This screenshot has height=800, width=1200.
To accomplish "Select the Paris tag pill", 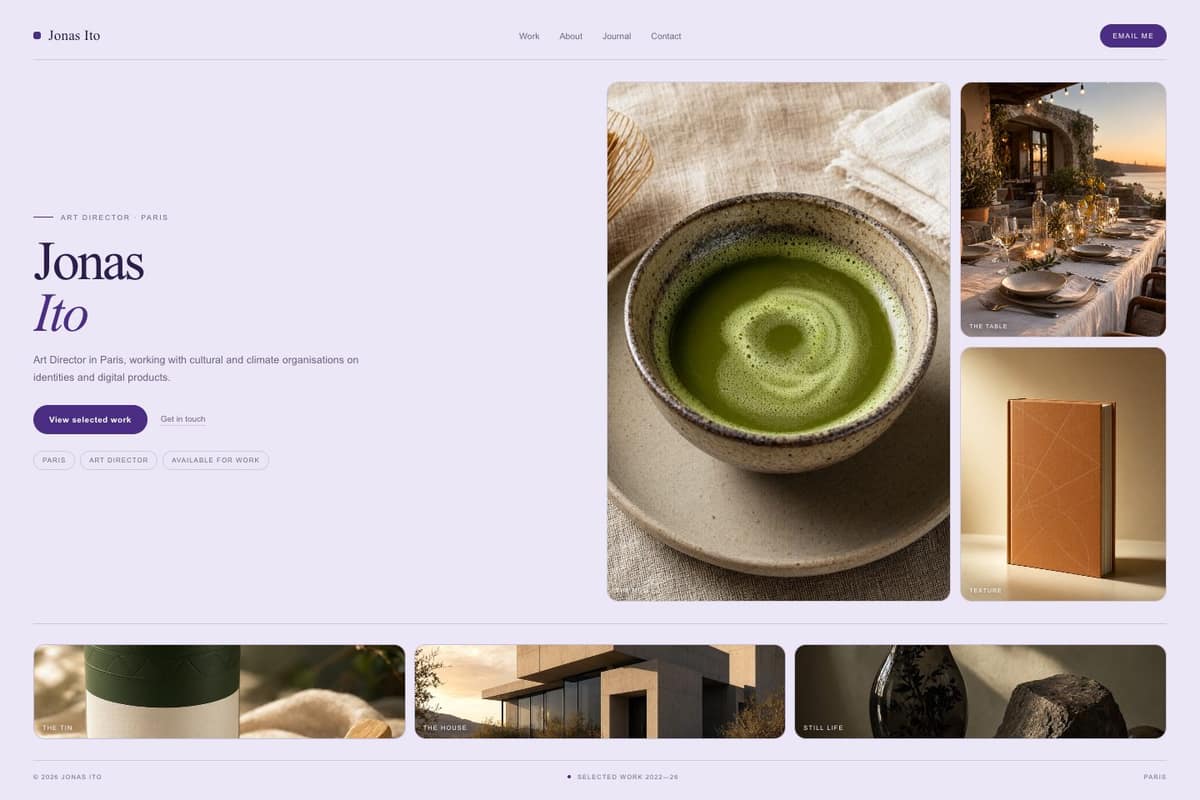I will point(54,460).
